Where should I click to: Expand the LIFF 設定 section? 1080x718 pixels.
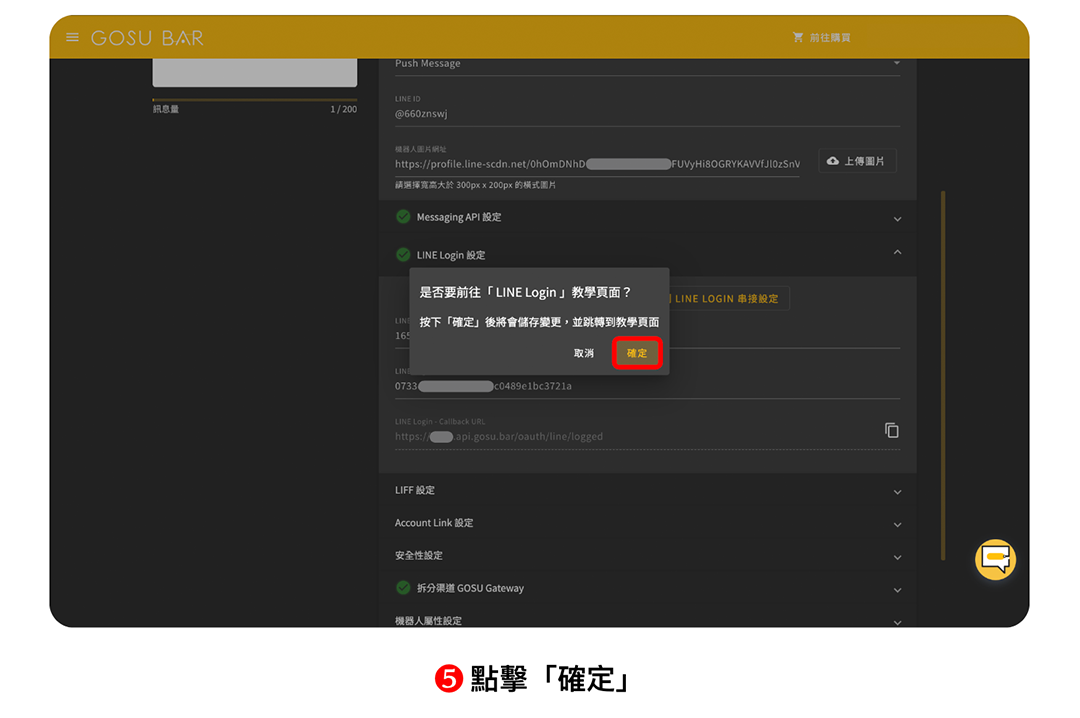[x=647, y=491]
